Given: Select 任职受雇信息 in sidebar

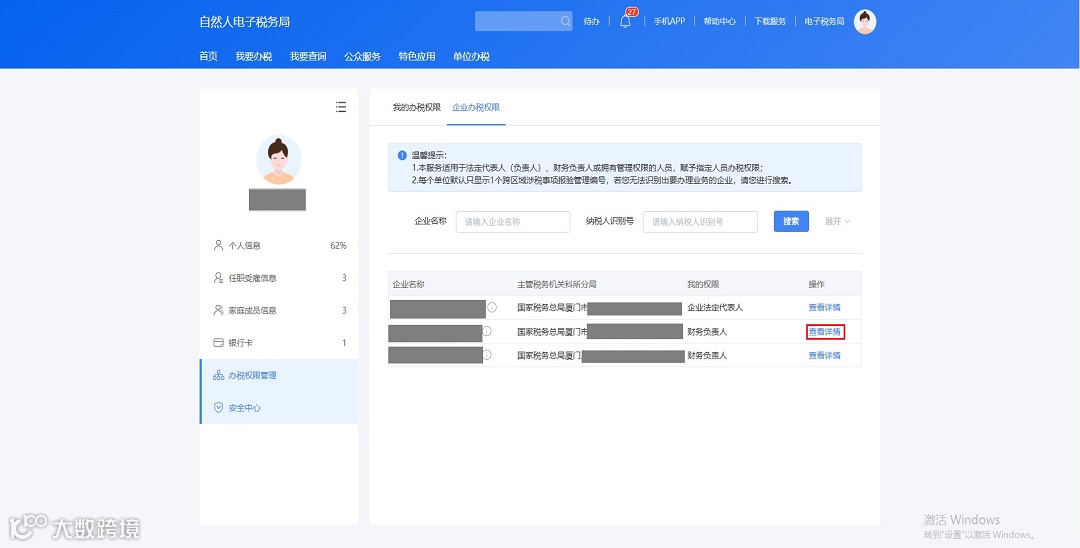Looking at the screenshot, I should pos(279,277).
